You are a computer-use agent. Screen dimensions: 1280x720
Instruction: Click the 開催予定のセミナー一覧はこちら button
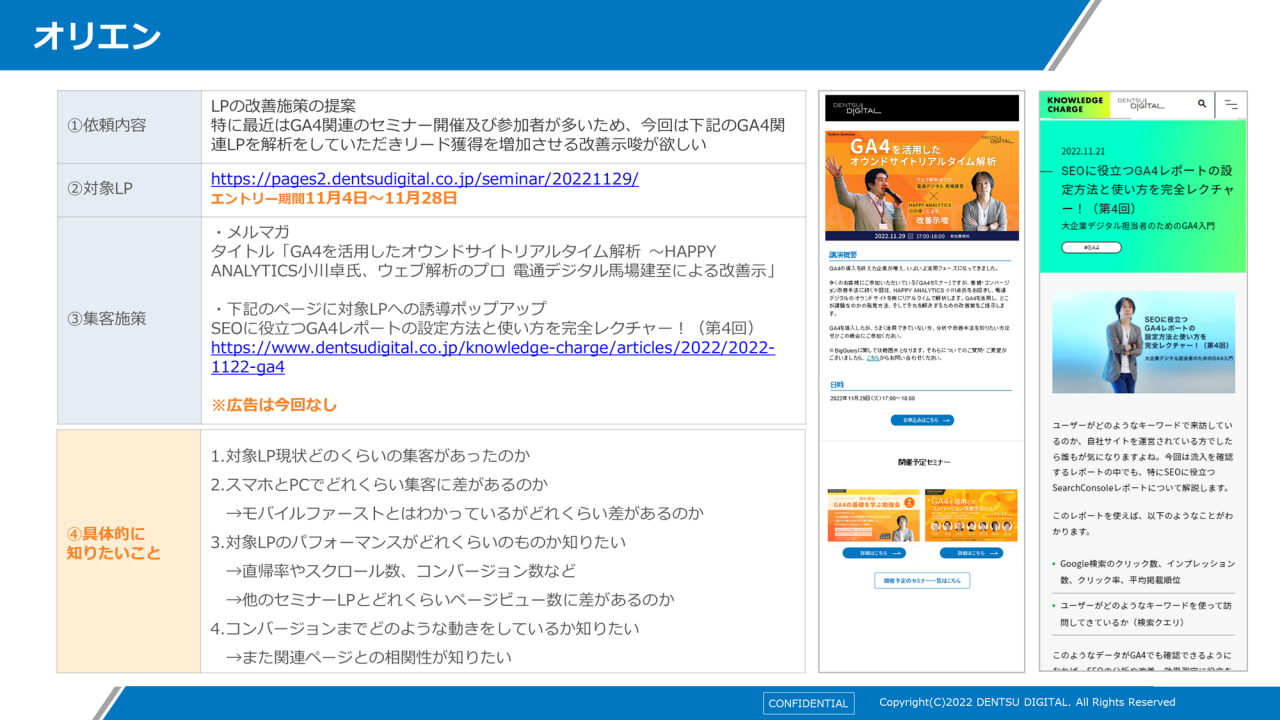pos(921,580)
